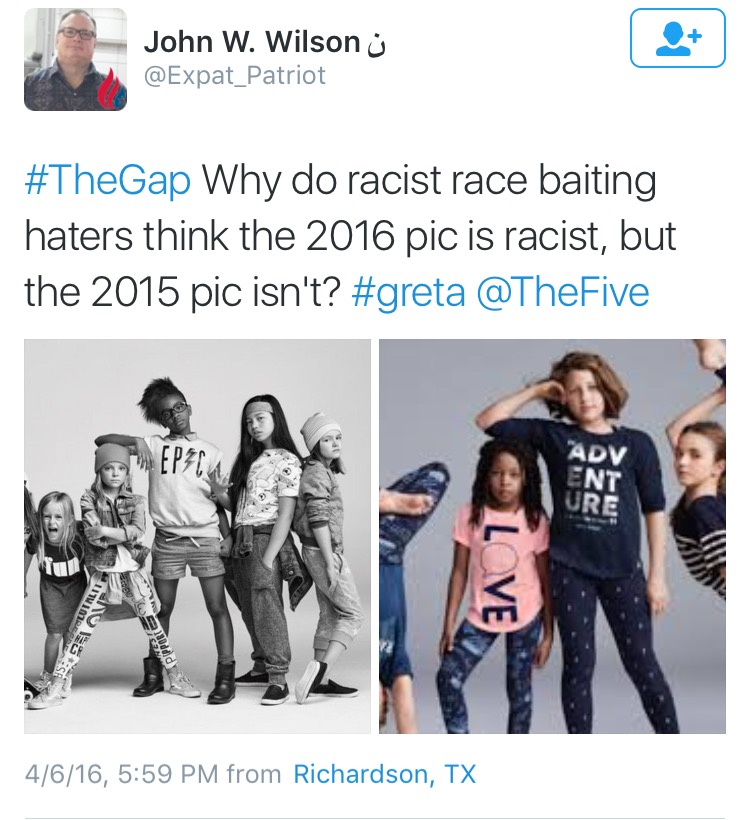Viewport: 750px width, 820px height.
Task: Open the @Expat_Patriot handle
Action: pos(235,75)
